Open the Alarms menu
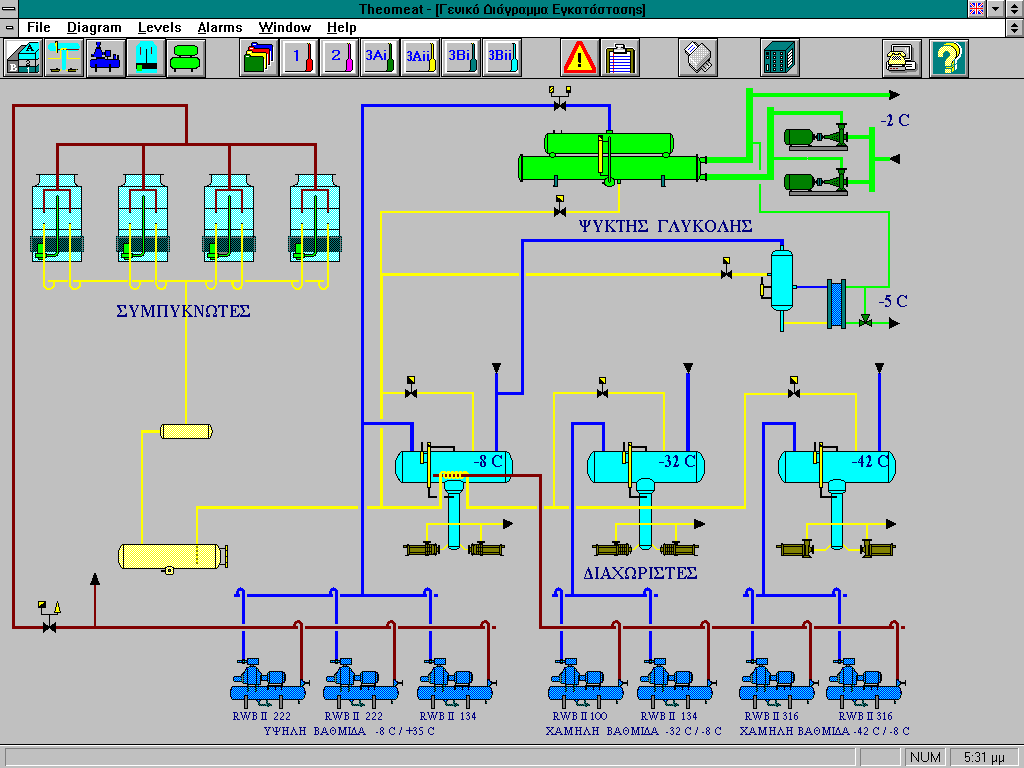The image size is (1024, 768). (x=219, y=27)
